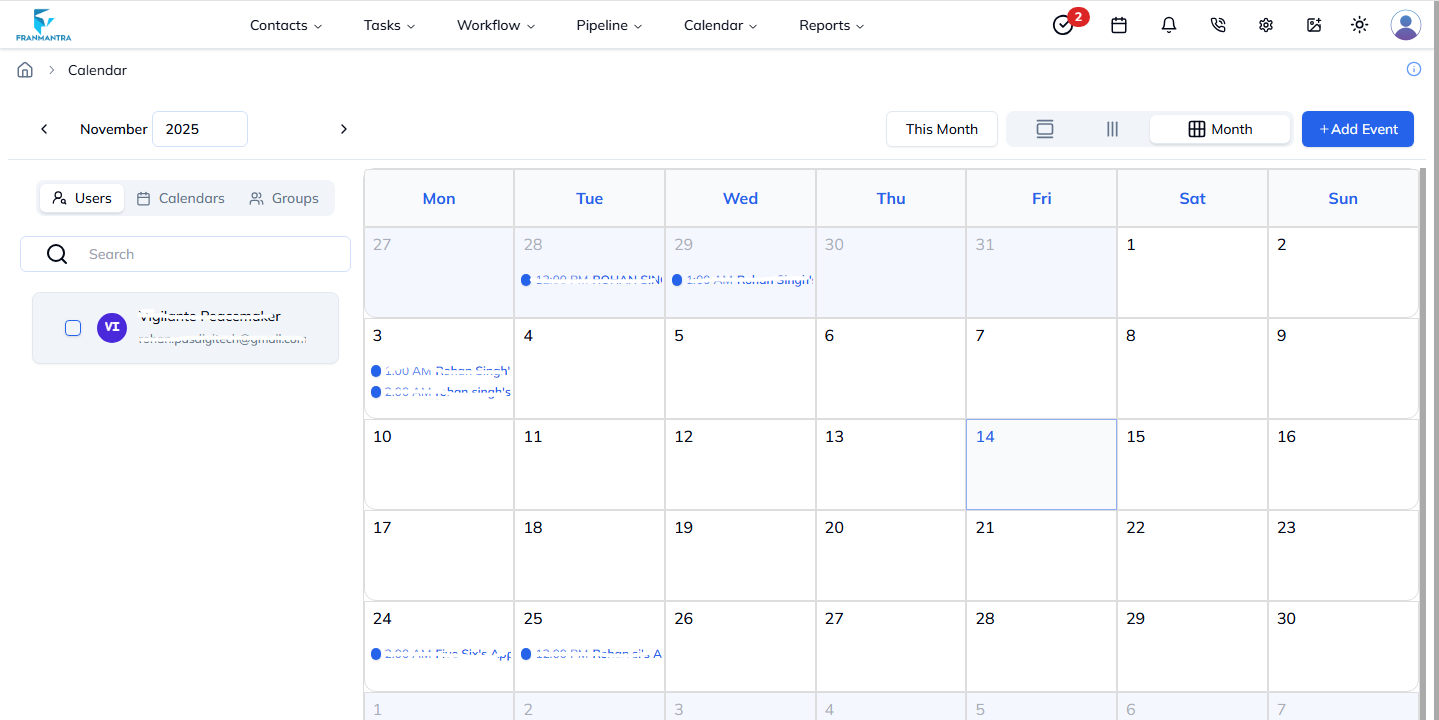Open the settings gear icon
The image size is (1439, 720).
(1265, 25)
